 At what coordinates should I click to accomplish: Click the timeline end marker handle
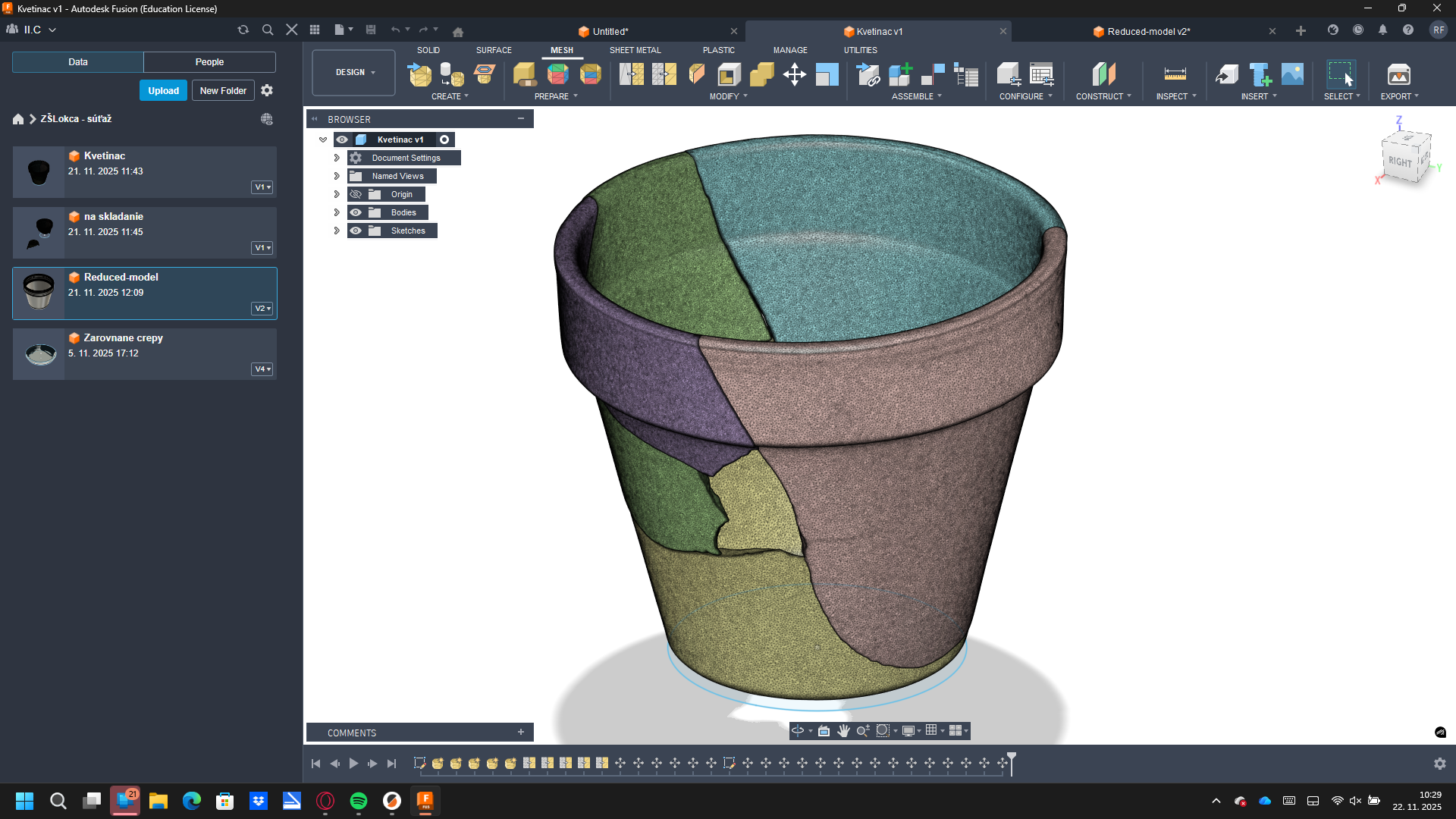click(x=1011, y=758)
